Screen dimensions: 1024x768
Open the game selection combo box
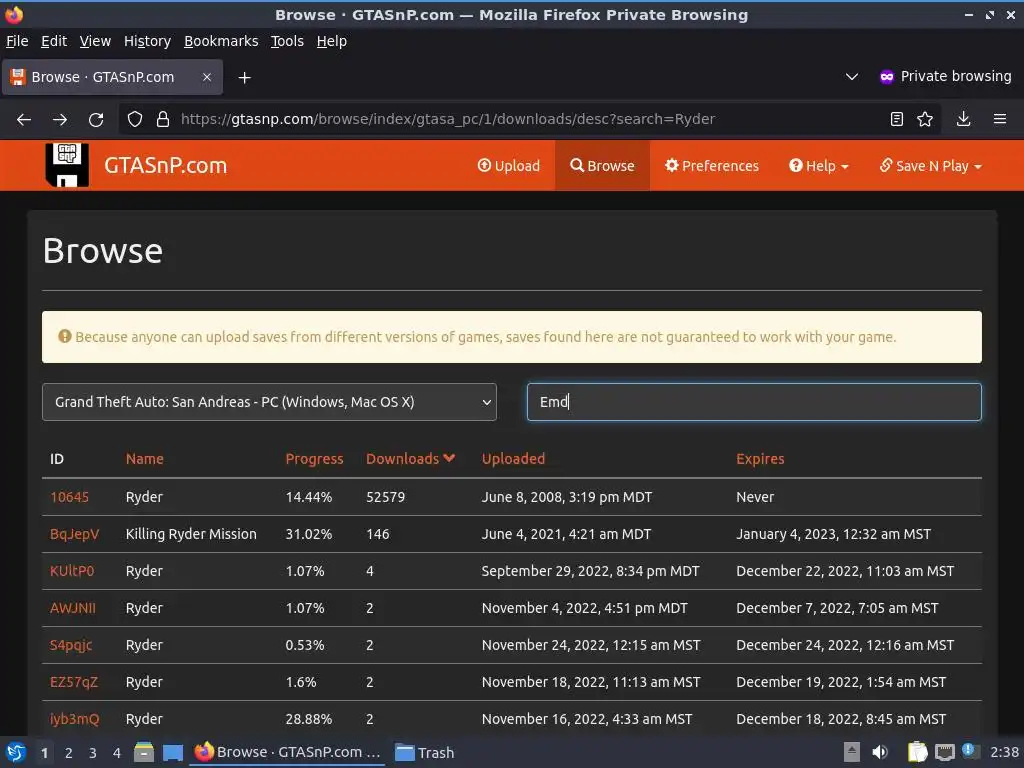click(x=269, y=402)
